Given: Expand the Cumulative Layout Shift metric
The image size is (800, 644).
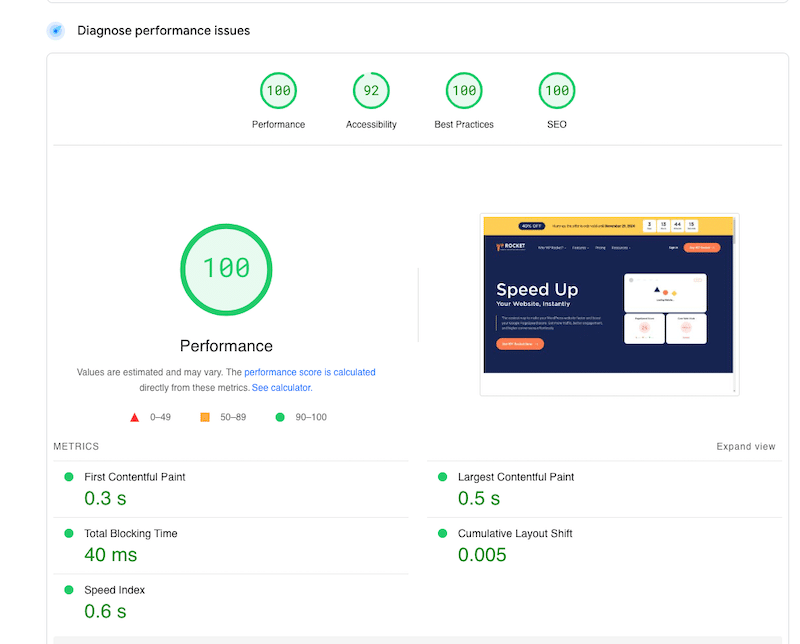Looking at the screenshot, I should (x=514, y=534).
